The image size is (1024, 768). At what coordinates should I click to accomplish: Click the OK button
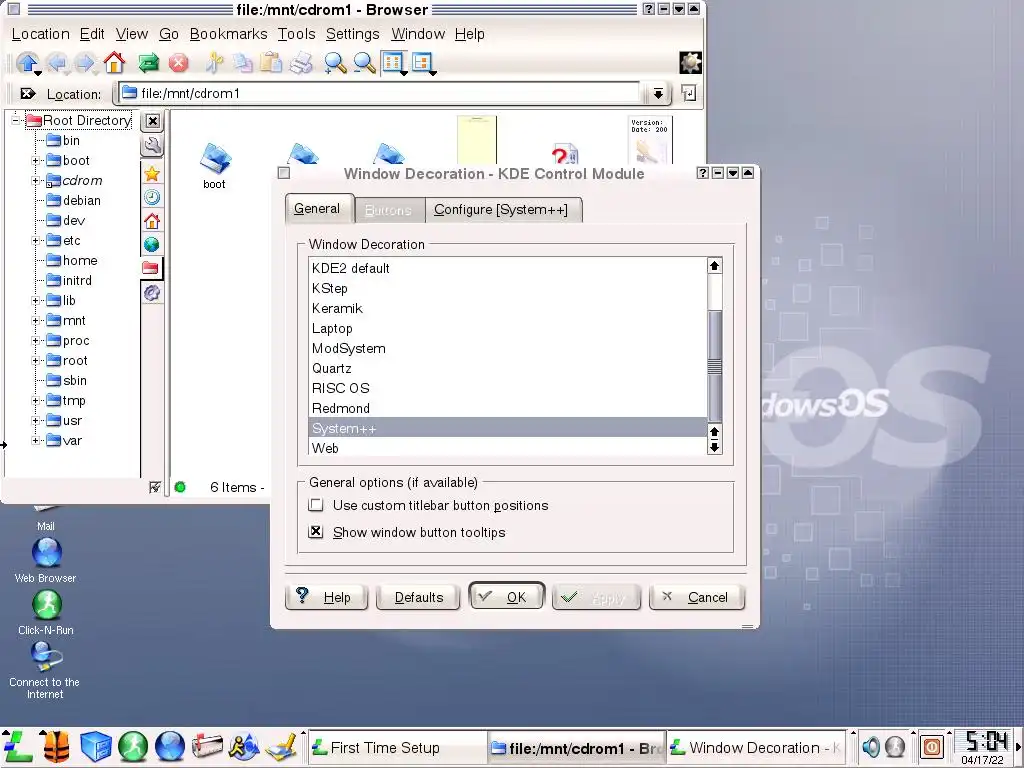[506, 596]
